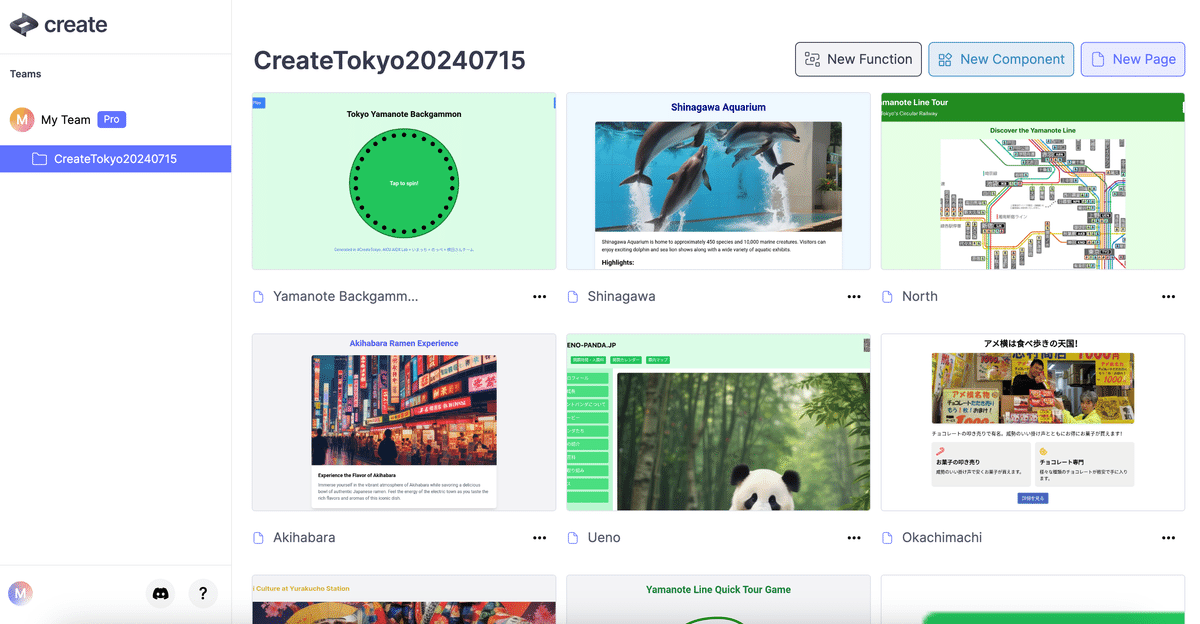
Task: Open the Shinagawa Aquarium thumbnail
Action: coord(718,181)
